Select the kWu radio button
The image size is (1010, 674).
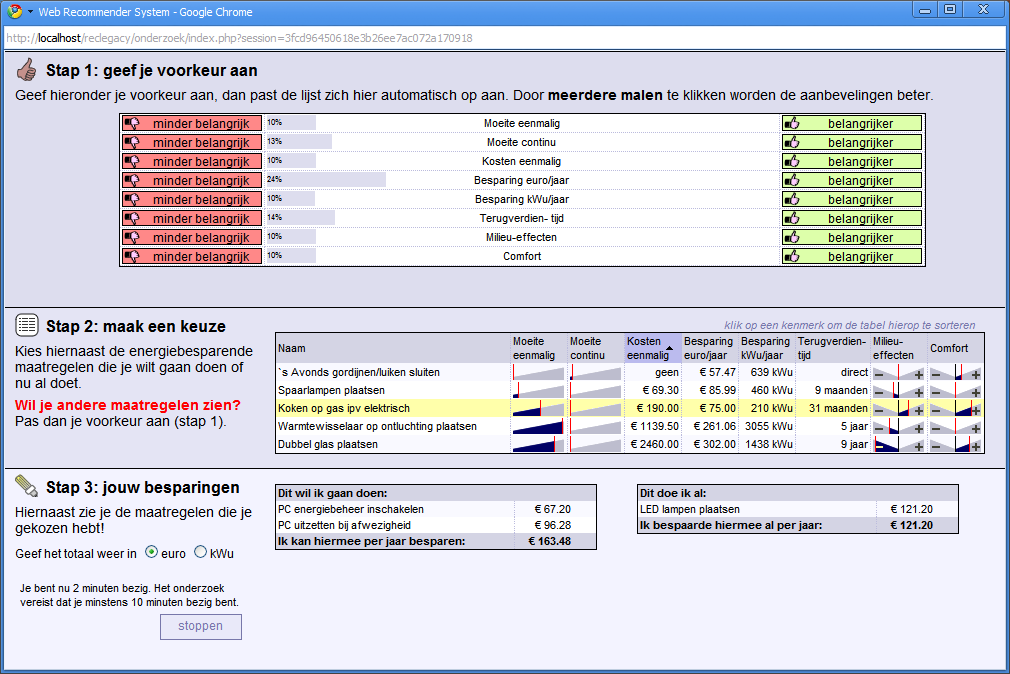tap(200, 552)
